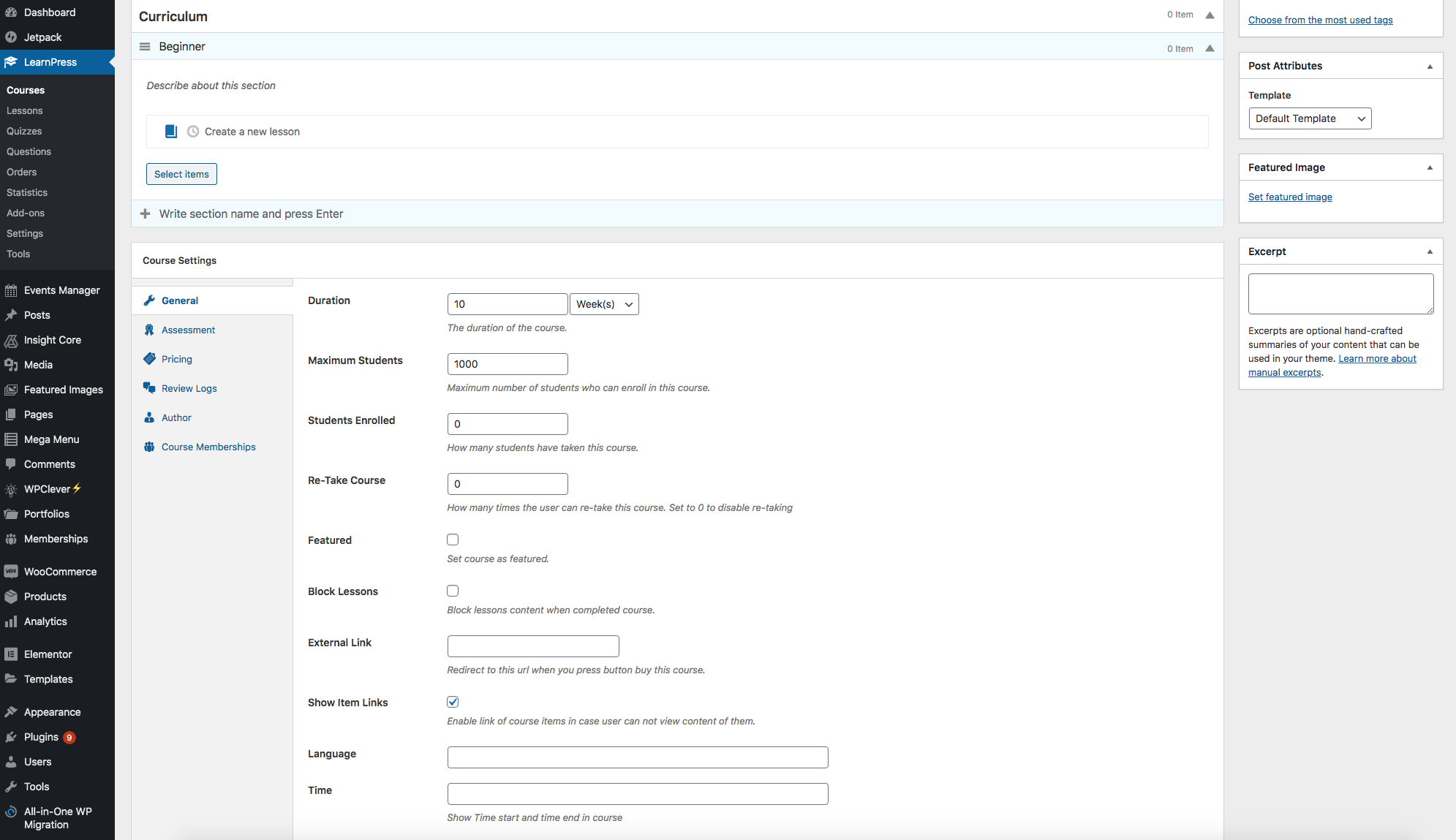Click the Featured Images icon
This screenshot has height=840, width=1456.
(x=11, y=390)
